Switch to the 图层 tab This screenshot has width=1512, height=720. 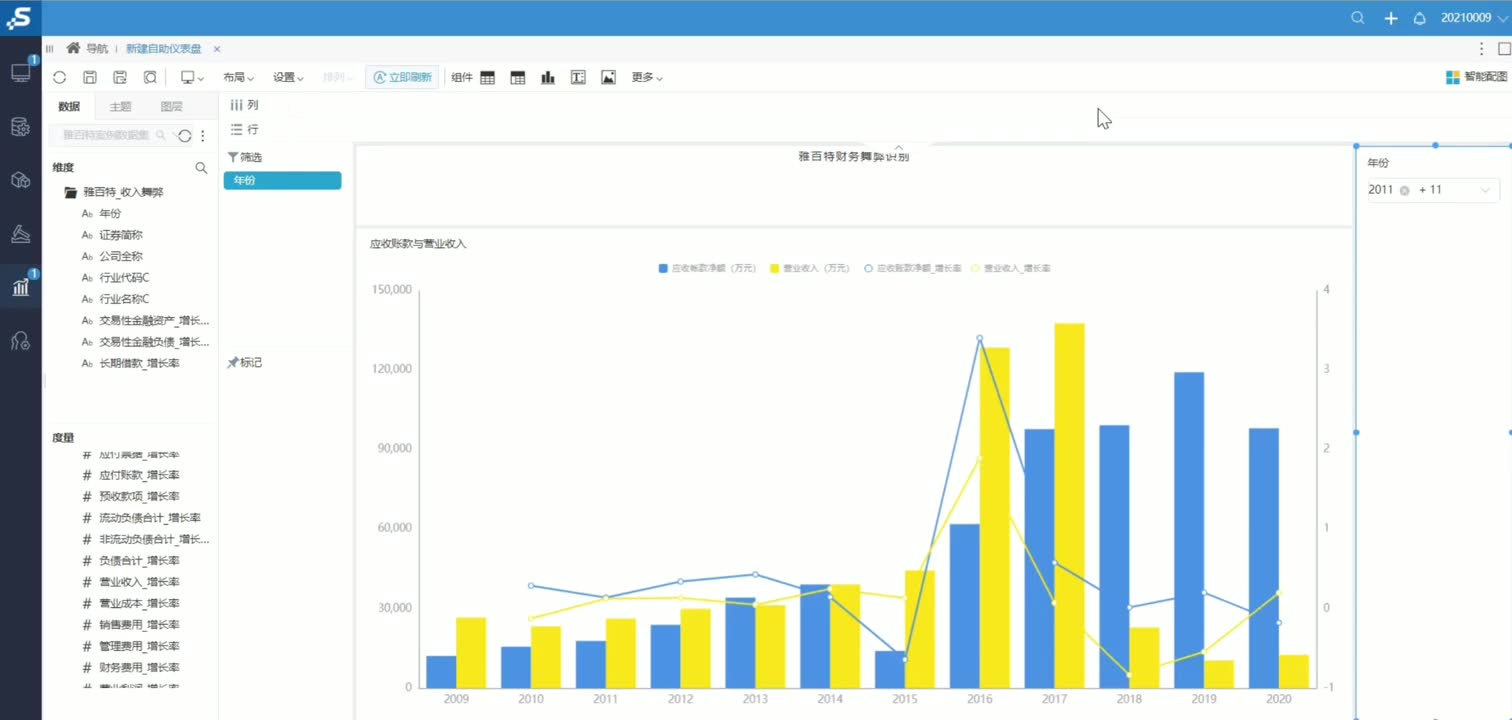pyautogui.click(x=171, y=106)
